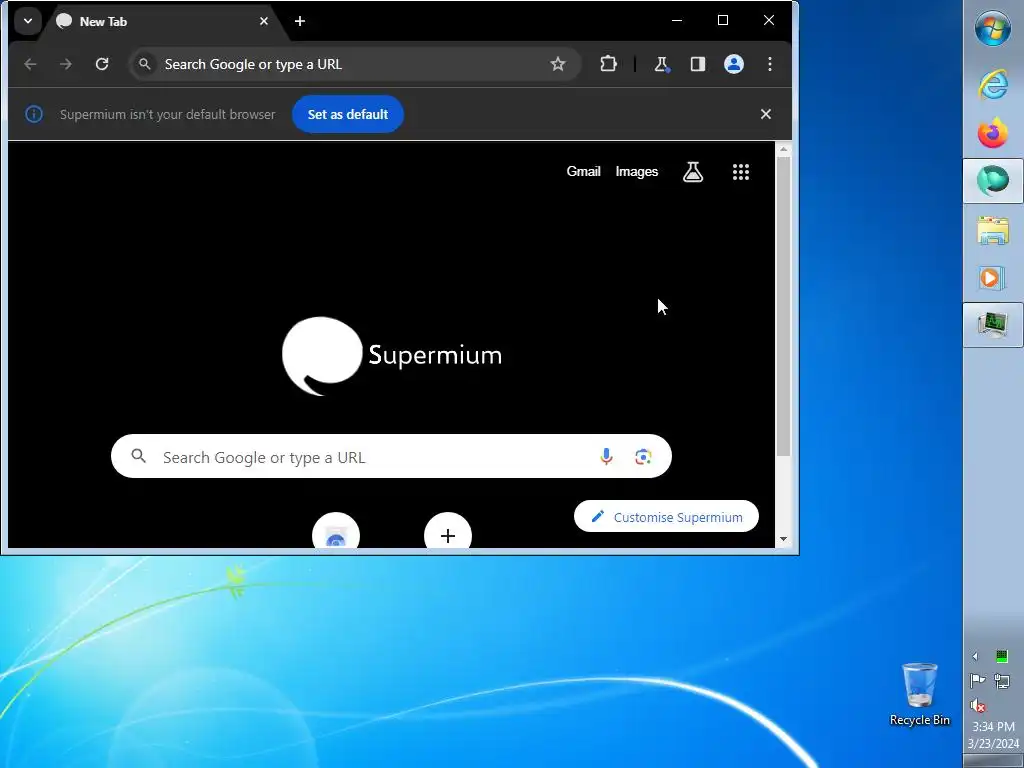Open the tab search dropdown arrow
Viewport: 1024px width, 768px height.
tap(28, 21)
